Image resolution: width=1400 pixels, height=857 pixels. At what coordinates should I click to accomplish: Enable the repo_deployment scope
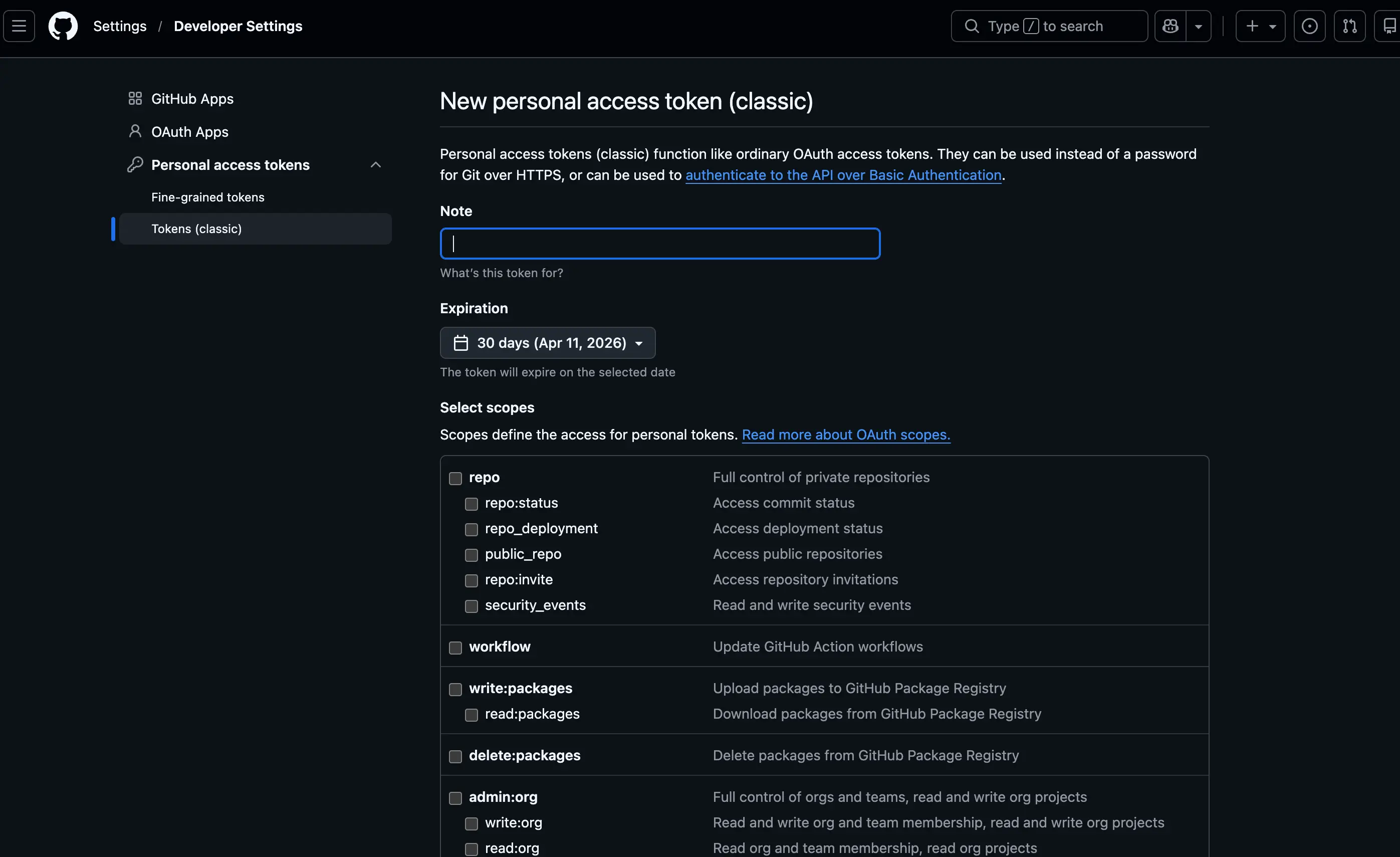471,530
